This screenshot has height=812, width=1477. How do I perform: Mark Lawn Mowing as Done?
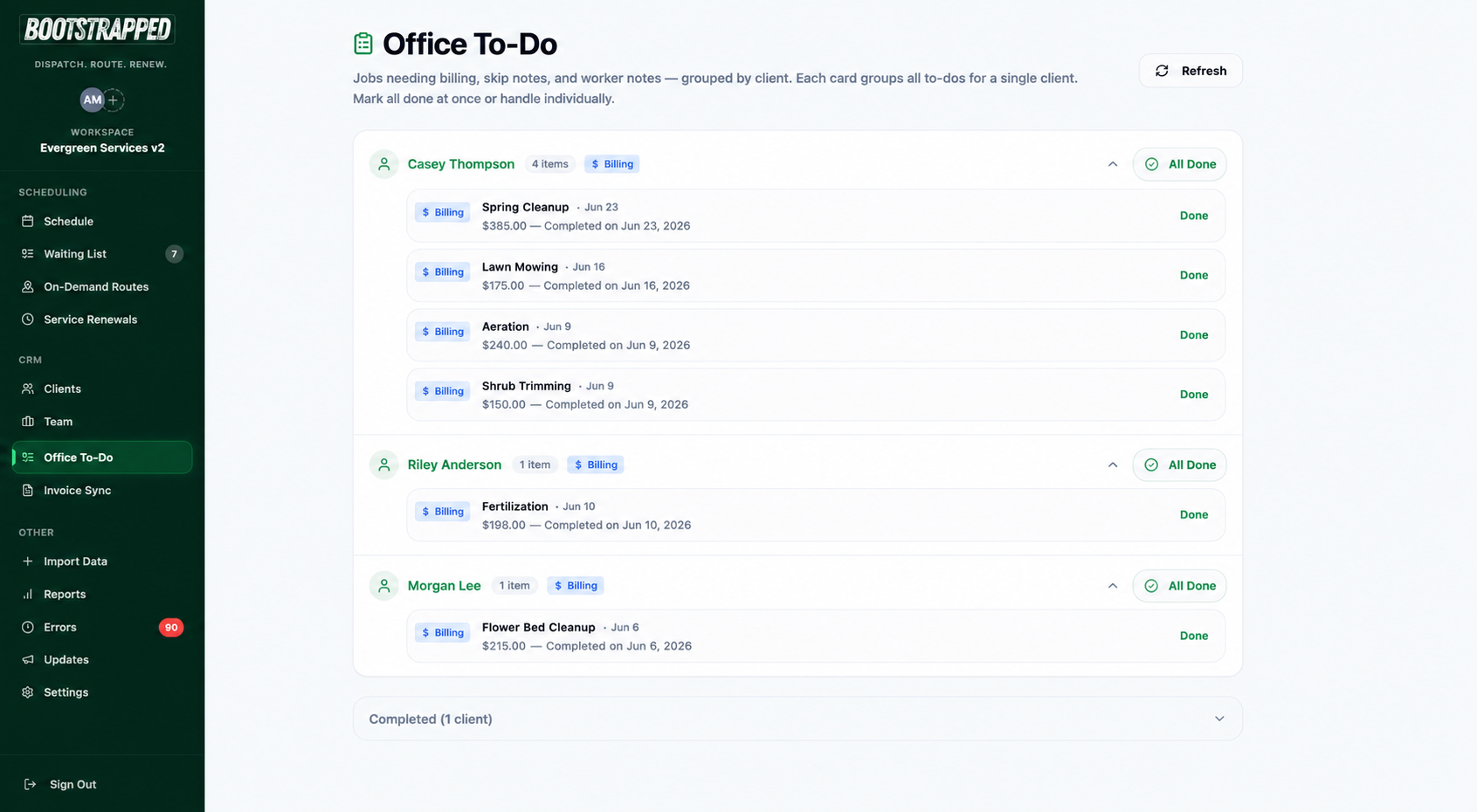tap(1194, 275)
